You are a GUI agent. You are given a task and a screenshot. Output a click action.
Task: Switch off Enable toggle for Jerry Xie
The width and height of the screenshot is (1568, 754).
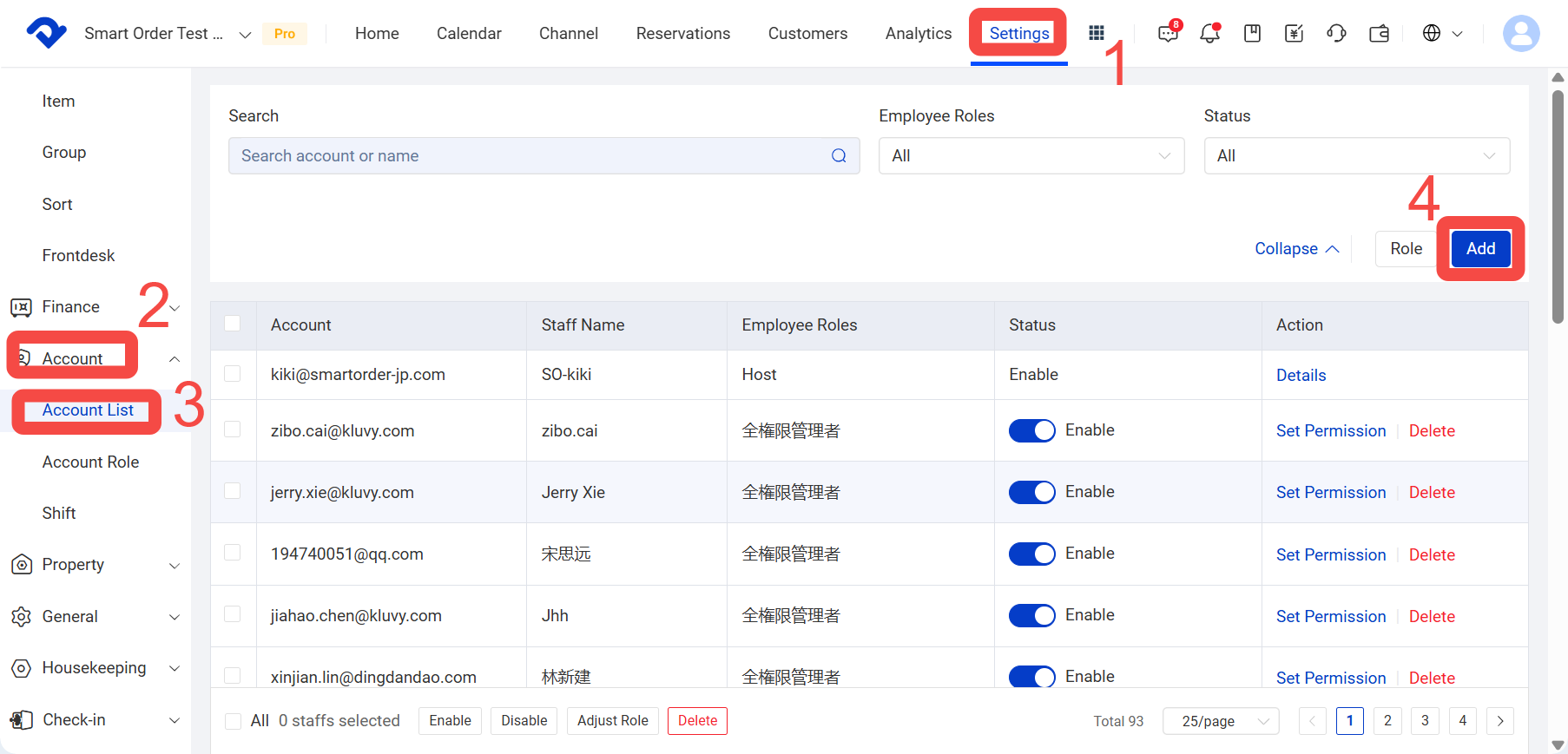[x=1031, y=492]
